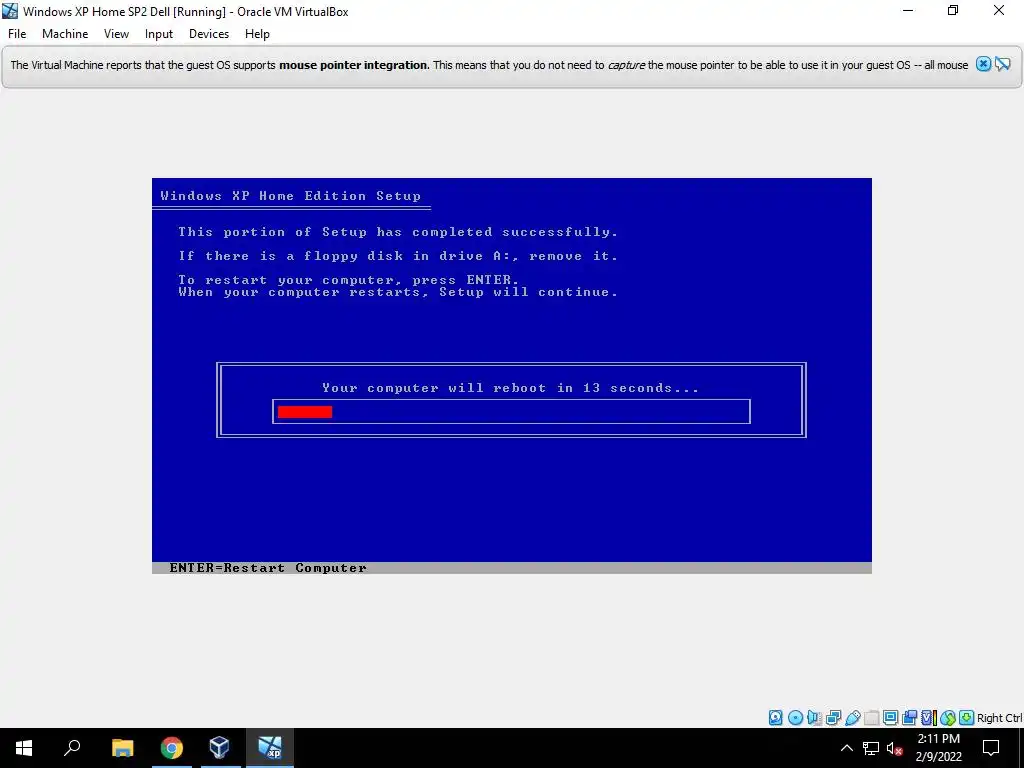
Task: Open the Windows notification center
Action: tap(991, 748)
